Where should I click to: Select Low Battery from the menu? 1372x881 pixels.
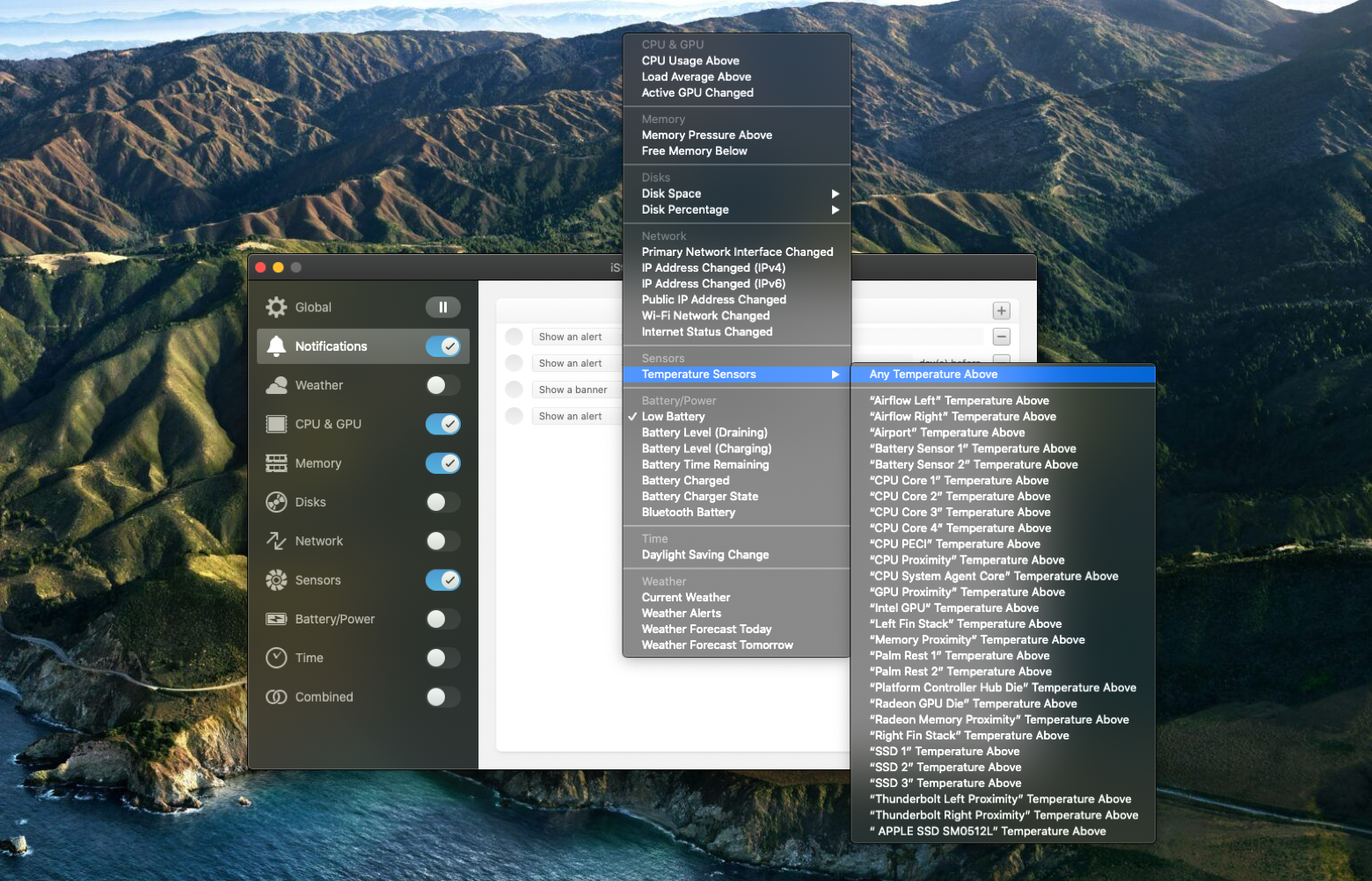[674, 416]
